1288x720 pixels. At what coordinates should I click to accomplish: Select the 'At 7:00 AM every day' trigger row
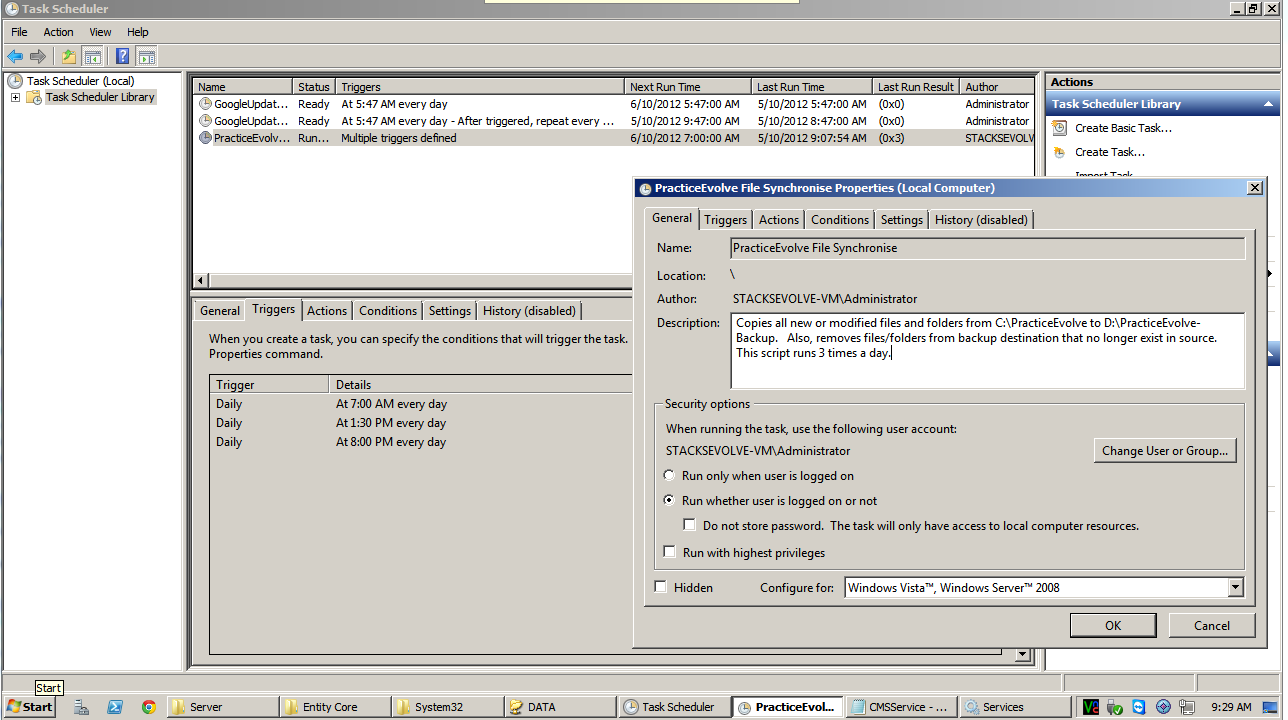[x=422, y=404]
